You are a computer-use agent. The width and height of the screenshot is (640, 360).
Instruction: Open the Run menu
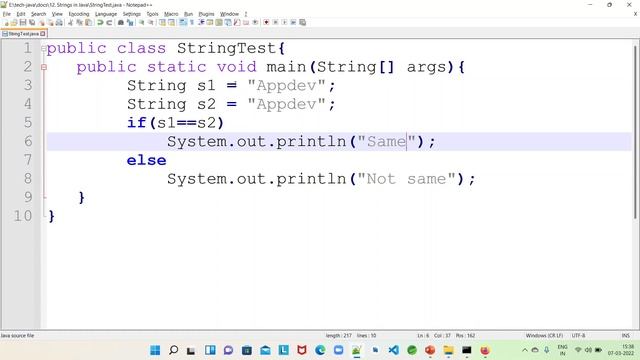(188, 14)
